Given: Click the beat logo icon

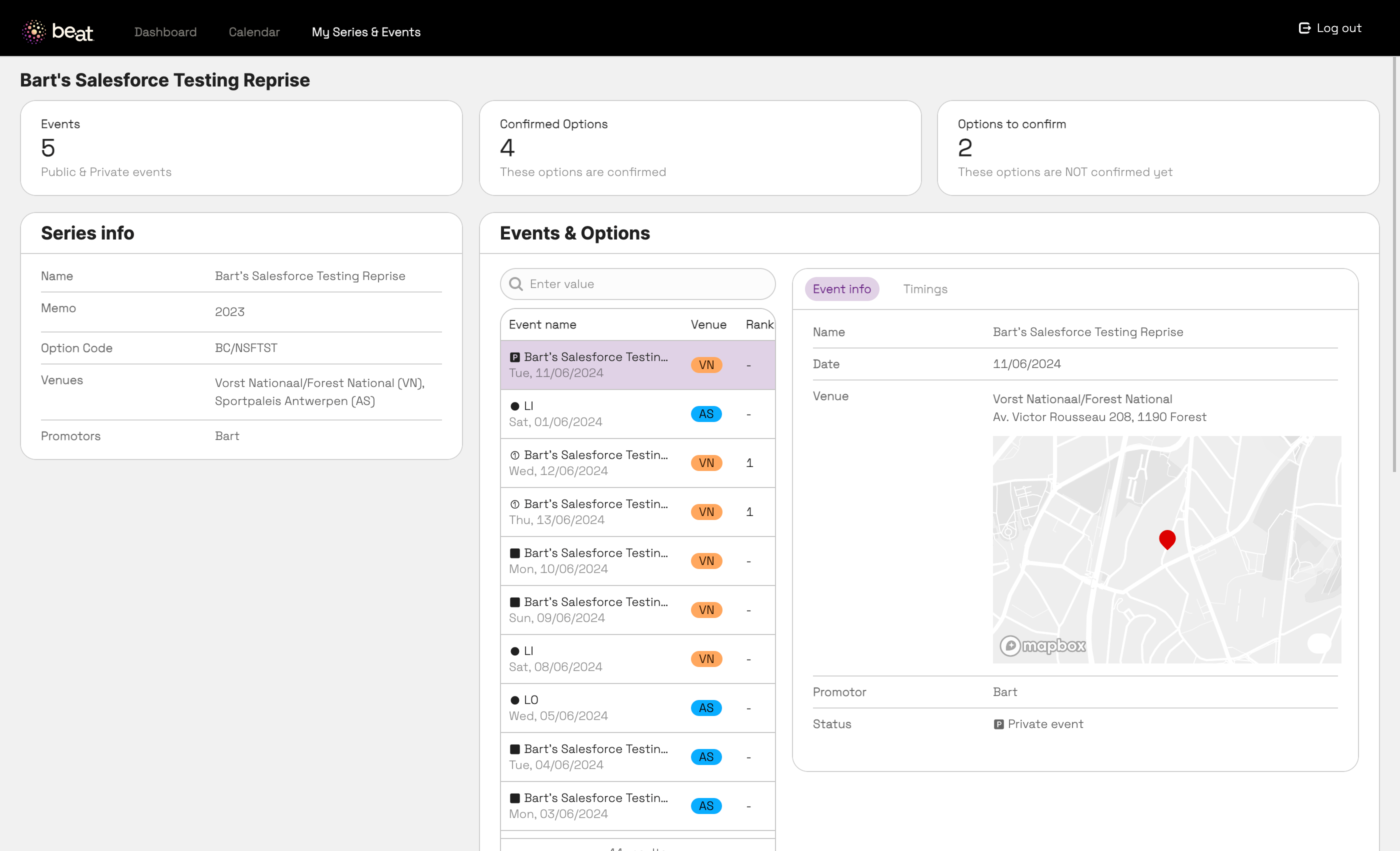Looking at the screenshot, I should 34,32.
